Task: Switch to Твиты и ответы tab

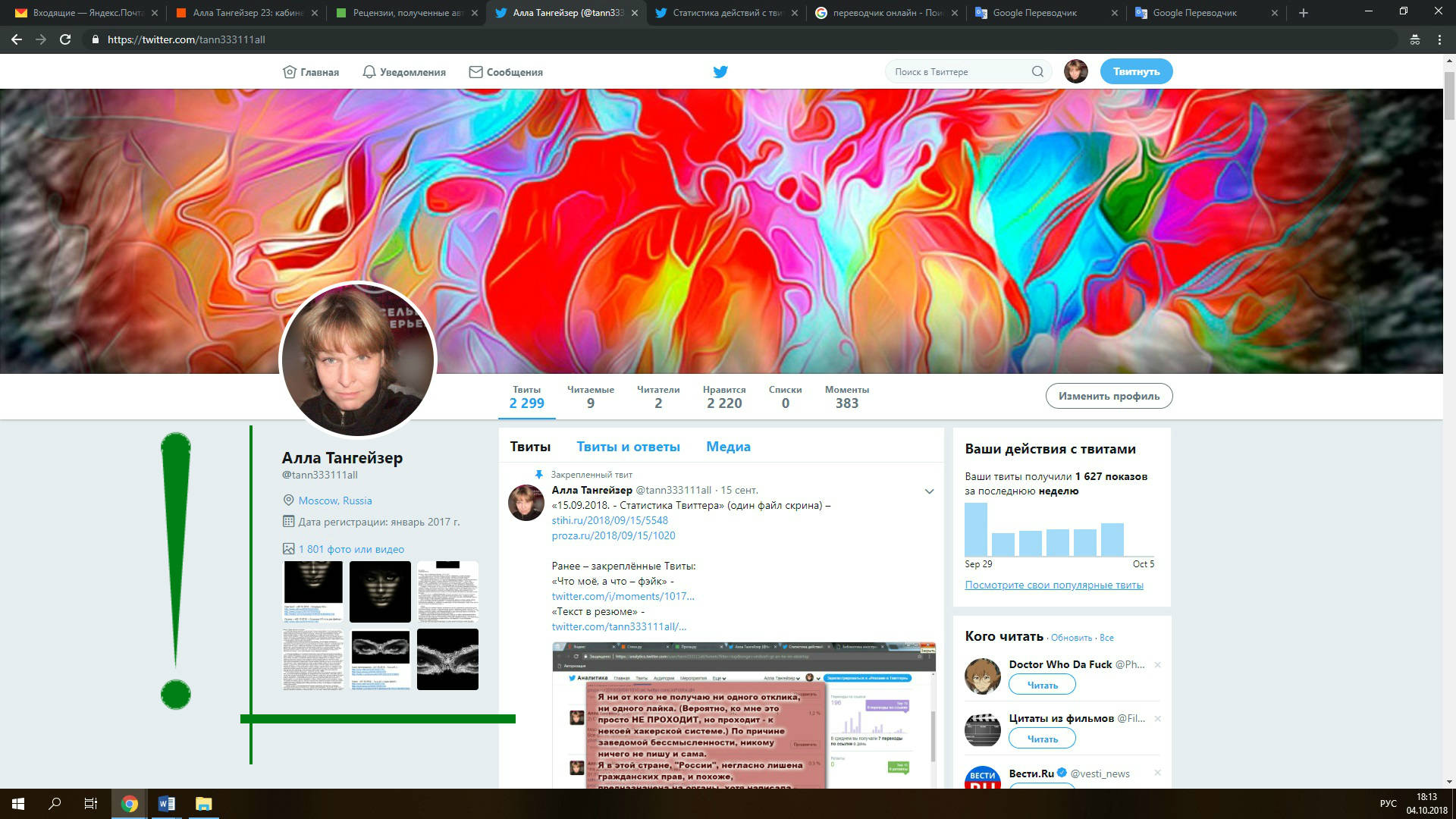Action: coord(628,447)
